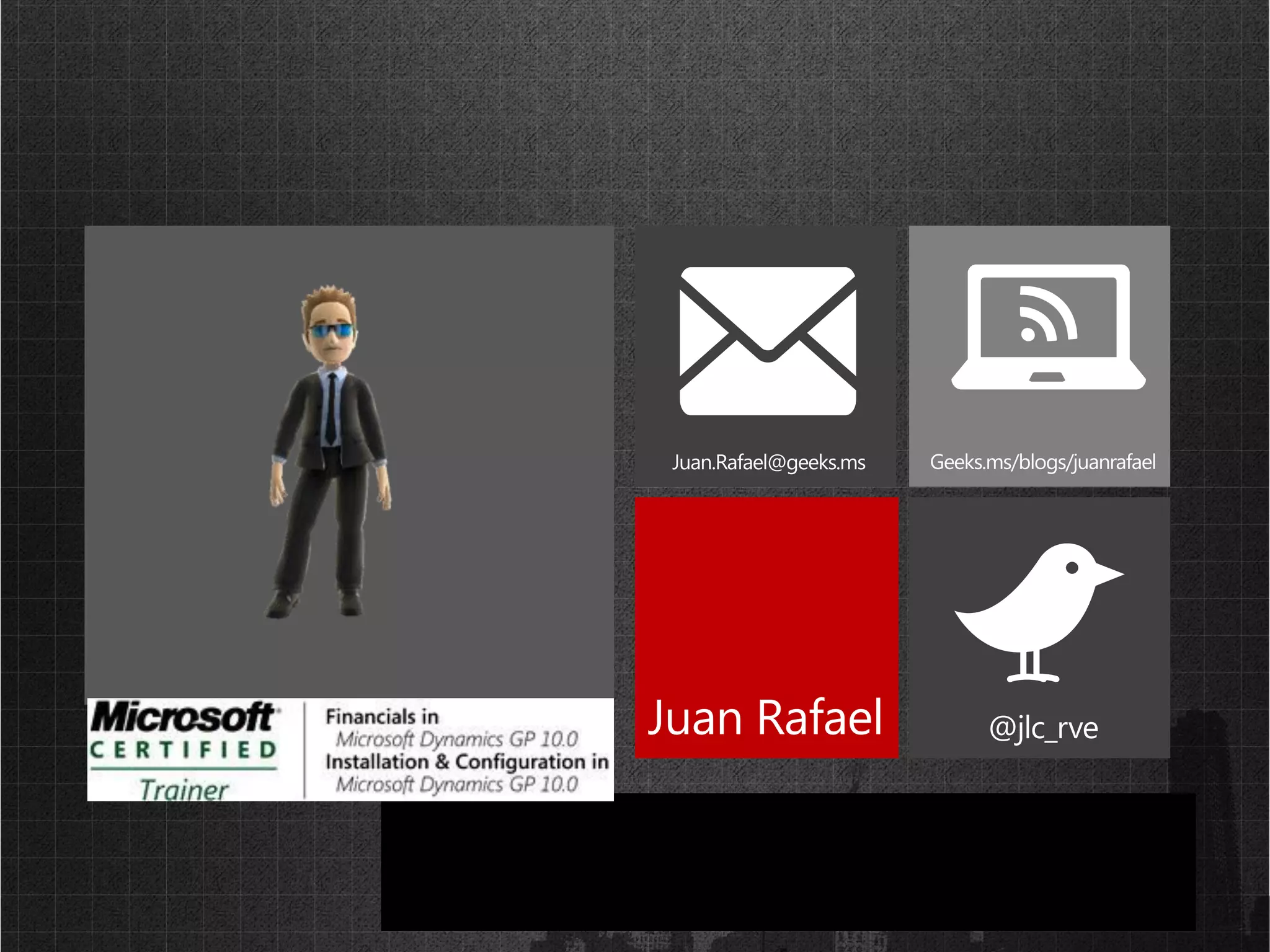Click the Installation & Configuration certification text
Screen dimensions: 1270x952
[466, 772]
